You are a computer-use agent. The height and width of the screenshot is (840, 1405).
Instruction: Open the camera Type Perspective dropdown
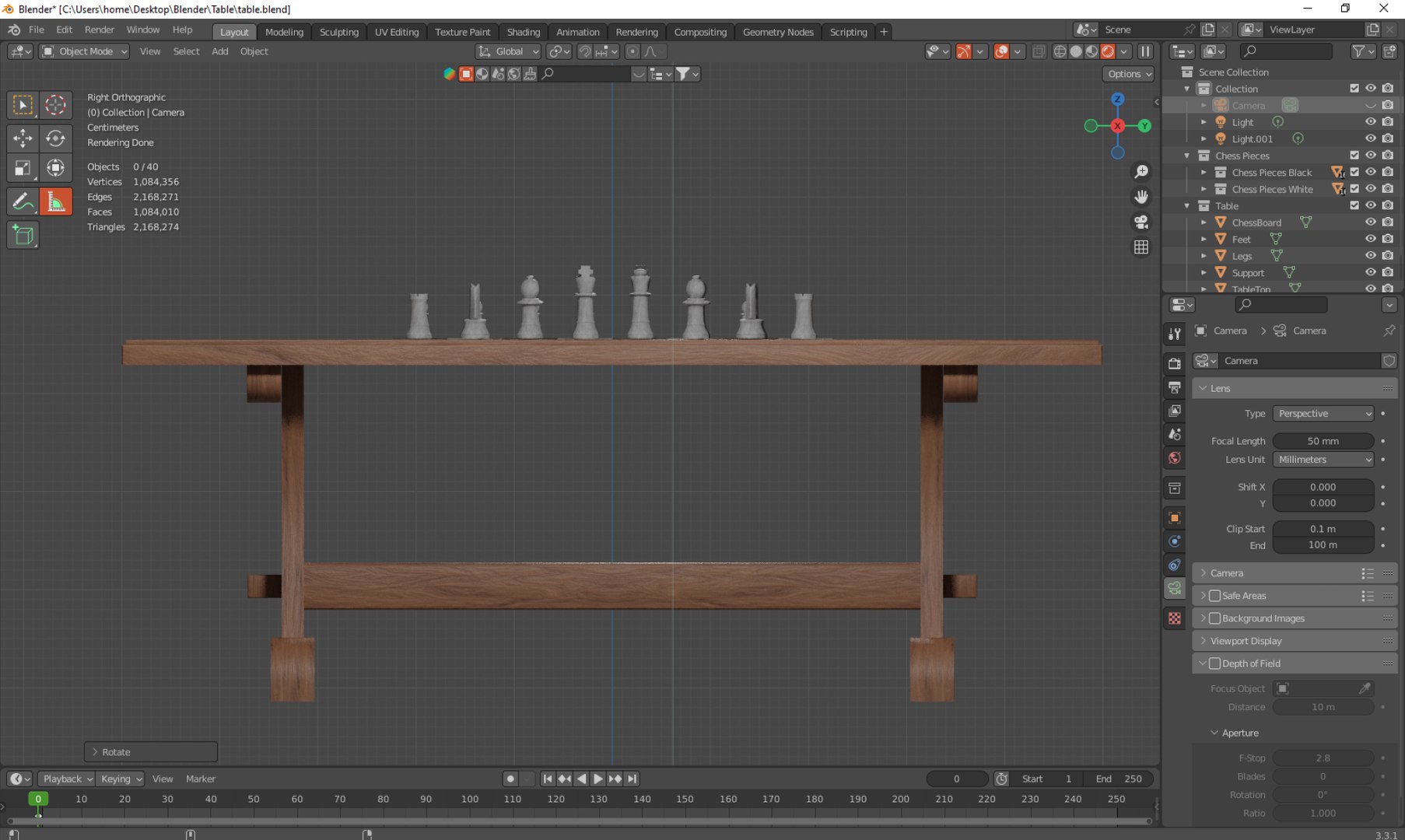(x=1323, y=414)
